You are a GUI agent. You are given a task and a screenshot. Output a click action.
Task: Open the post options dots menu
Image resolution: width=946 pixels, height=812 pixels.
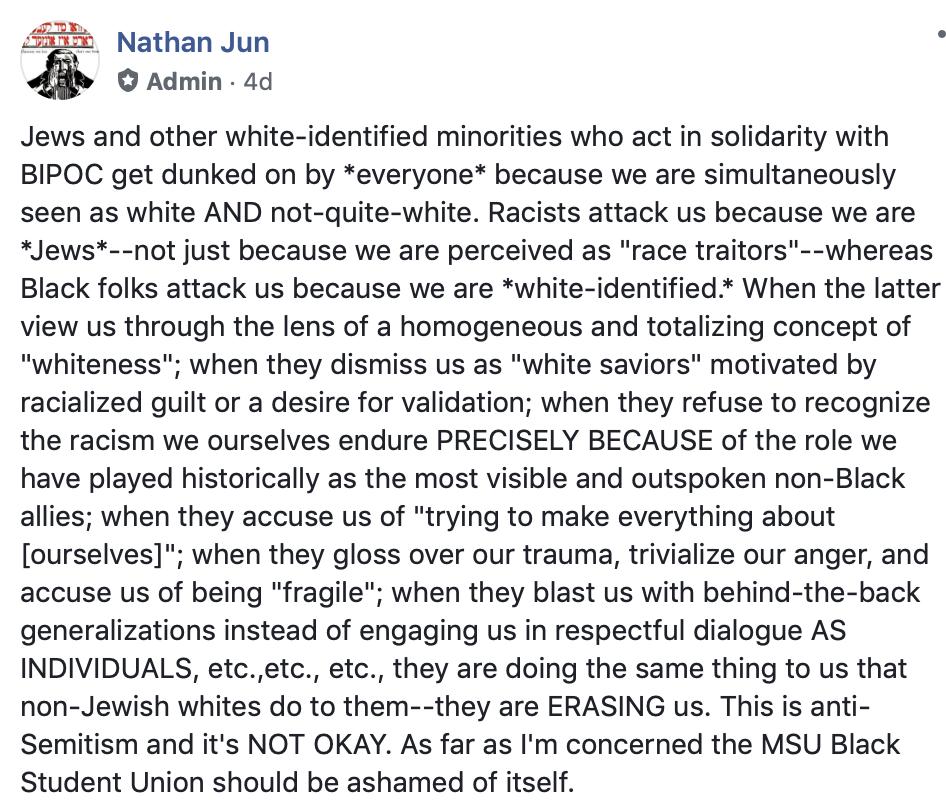[941, 35]
